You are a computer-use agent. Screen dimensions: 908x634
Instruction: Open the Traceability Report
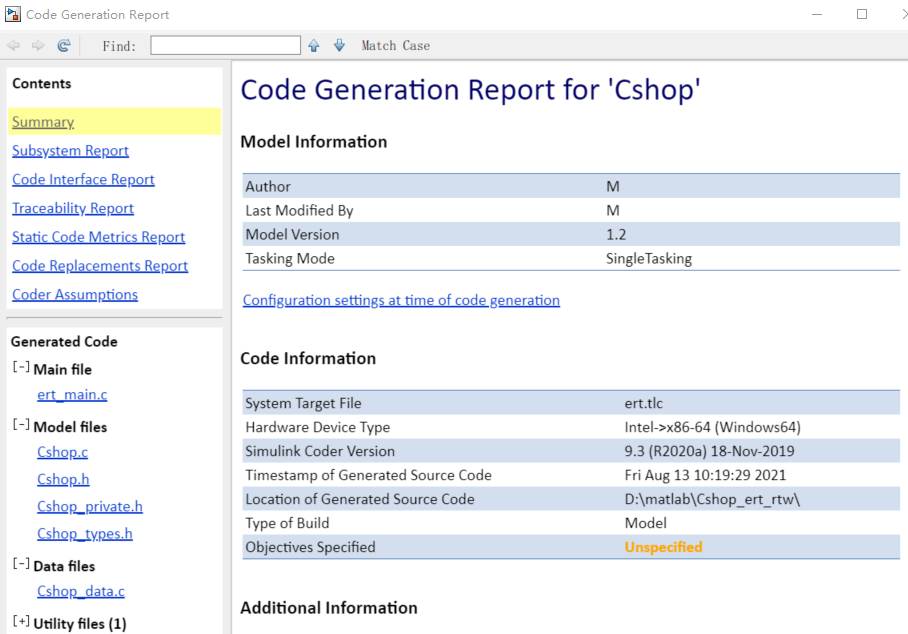coord(72,208)
